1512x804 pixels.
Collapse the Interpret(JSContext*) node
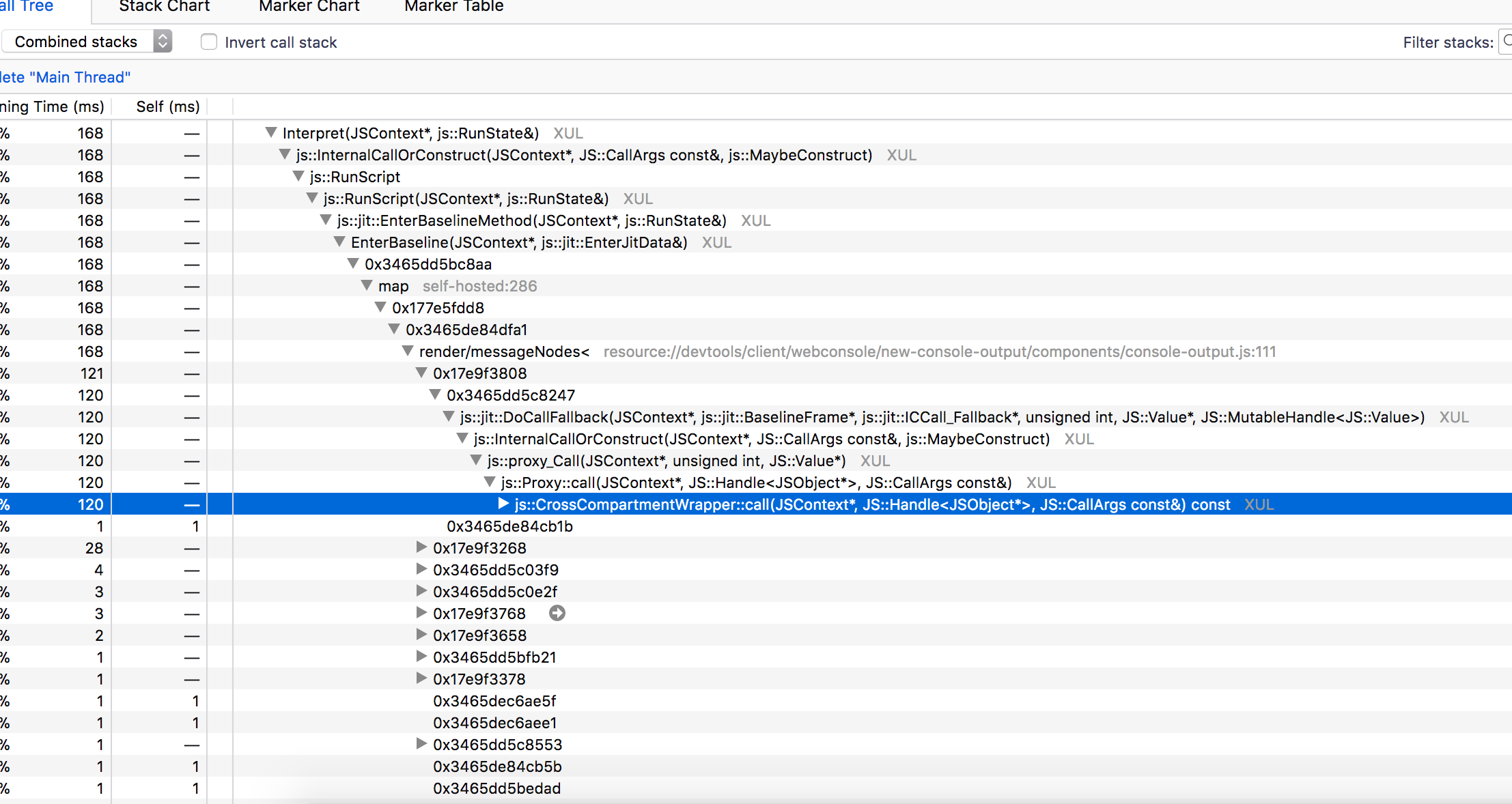[x=271, y=133]
